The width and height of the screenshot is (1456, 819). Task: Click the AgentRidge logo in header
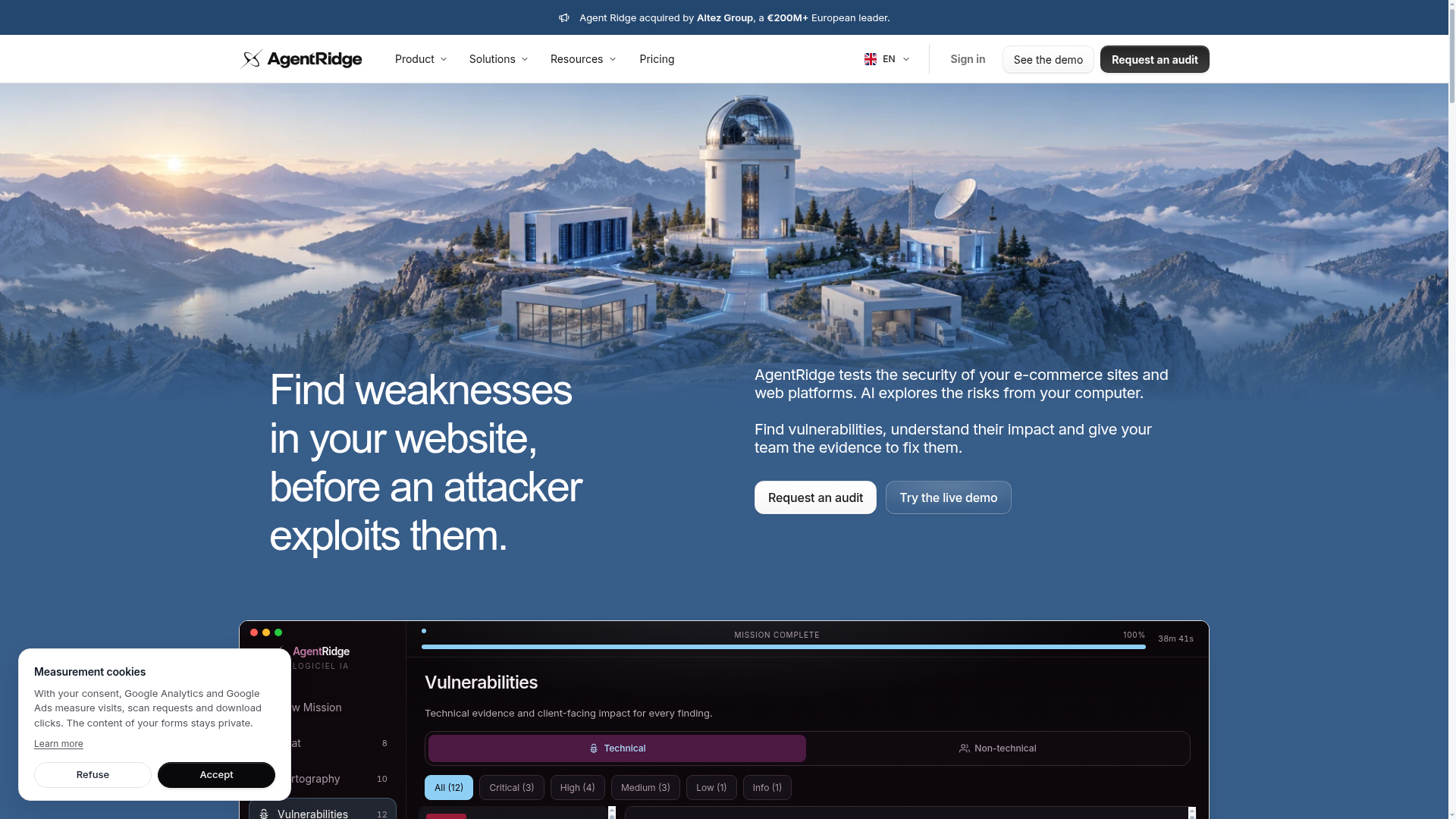[301, 59]
